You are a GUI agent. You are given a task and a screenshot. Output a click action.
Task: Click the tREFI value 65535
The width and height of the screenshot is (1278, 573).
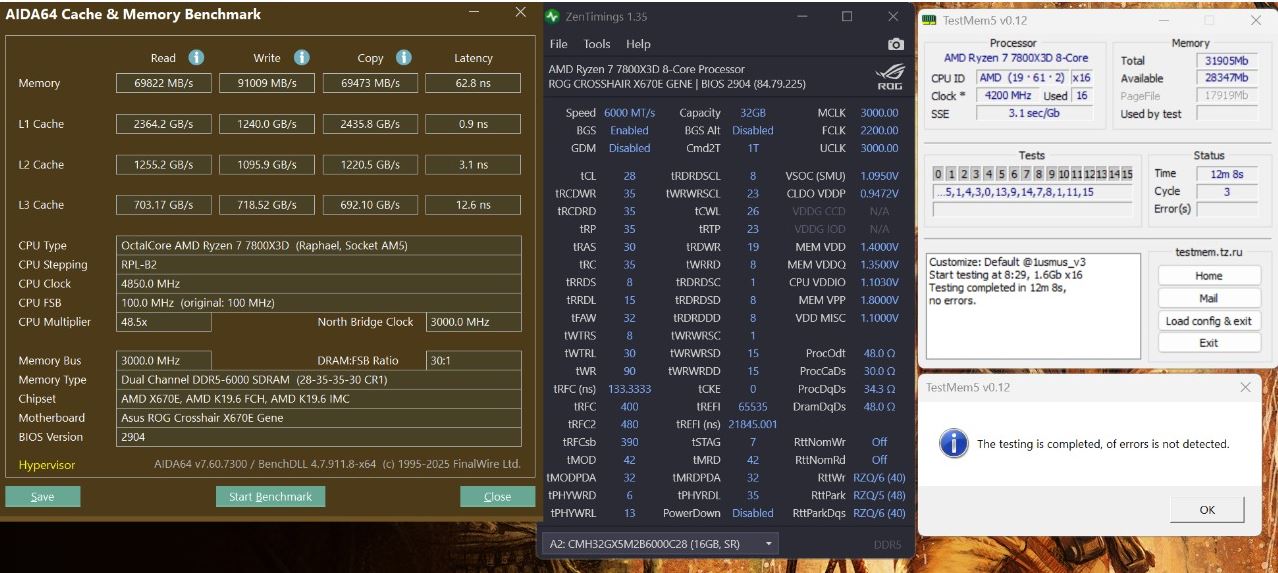point(752,408)
